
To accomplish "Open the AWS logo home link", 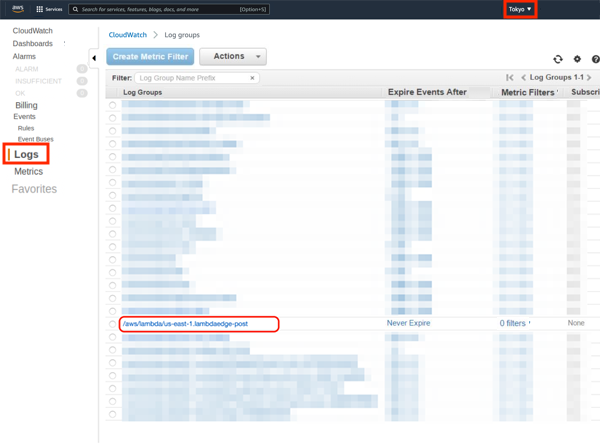I will click(18, 9).
